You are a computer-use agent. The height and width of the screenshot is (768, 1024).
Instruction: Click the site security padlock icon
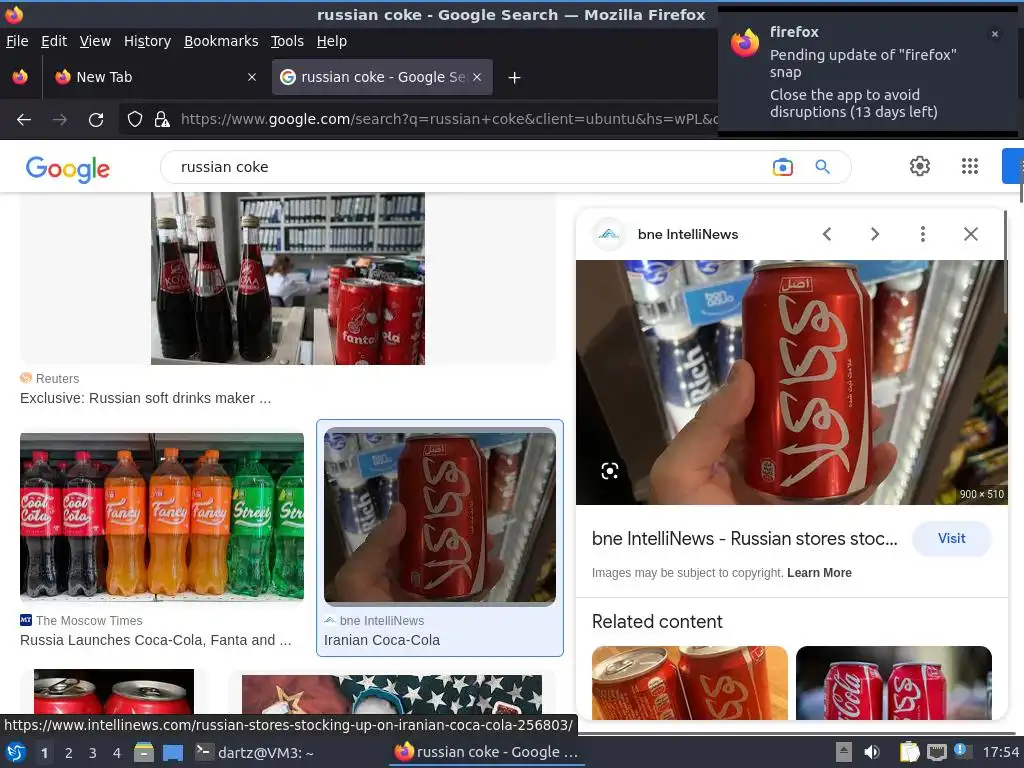162,120
